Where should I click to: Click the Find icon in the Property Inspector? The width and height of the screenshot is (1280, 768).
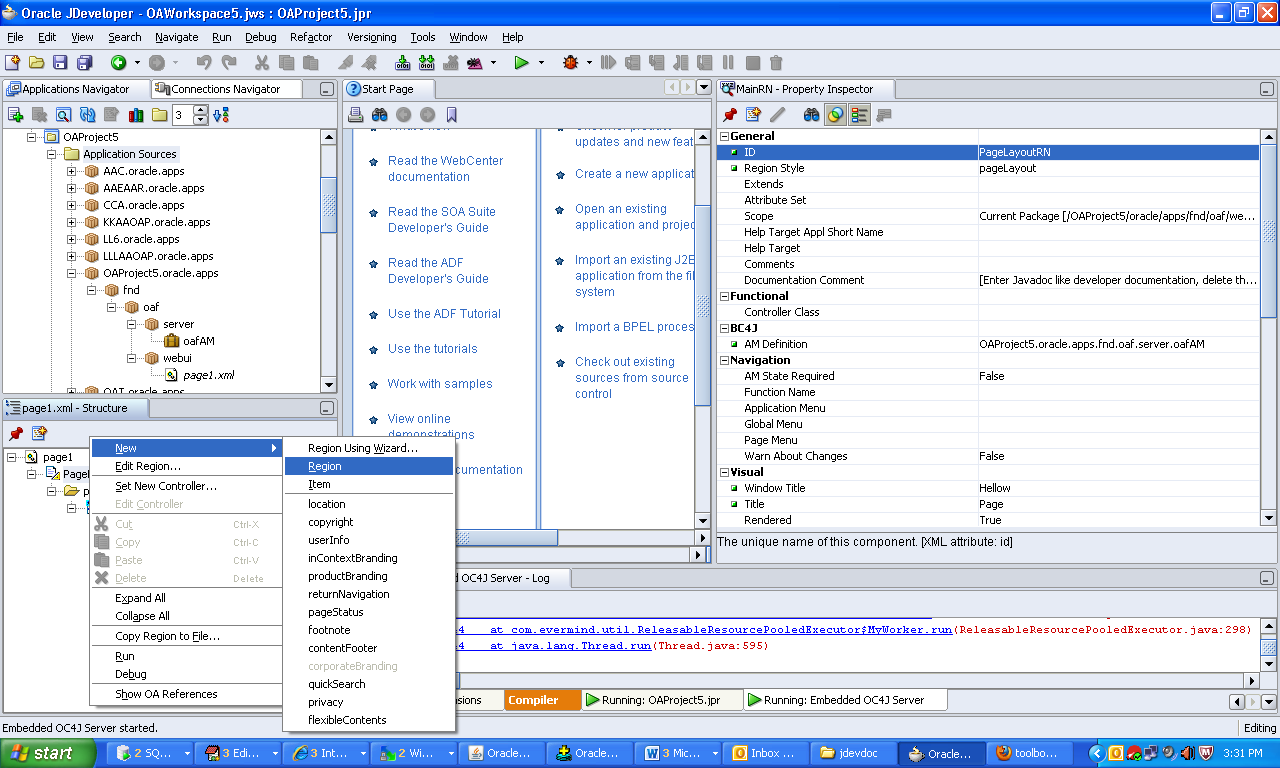click(x=812, y=114)
